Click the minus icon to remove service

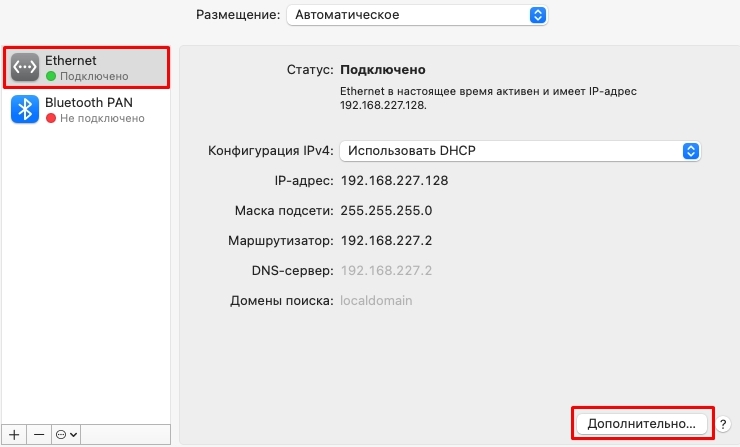click(x=39, y=434)
